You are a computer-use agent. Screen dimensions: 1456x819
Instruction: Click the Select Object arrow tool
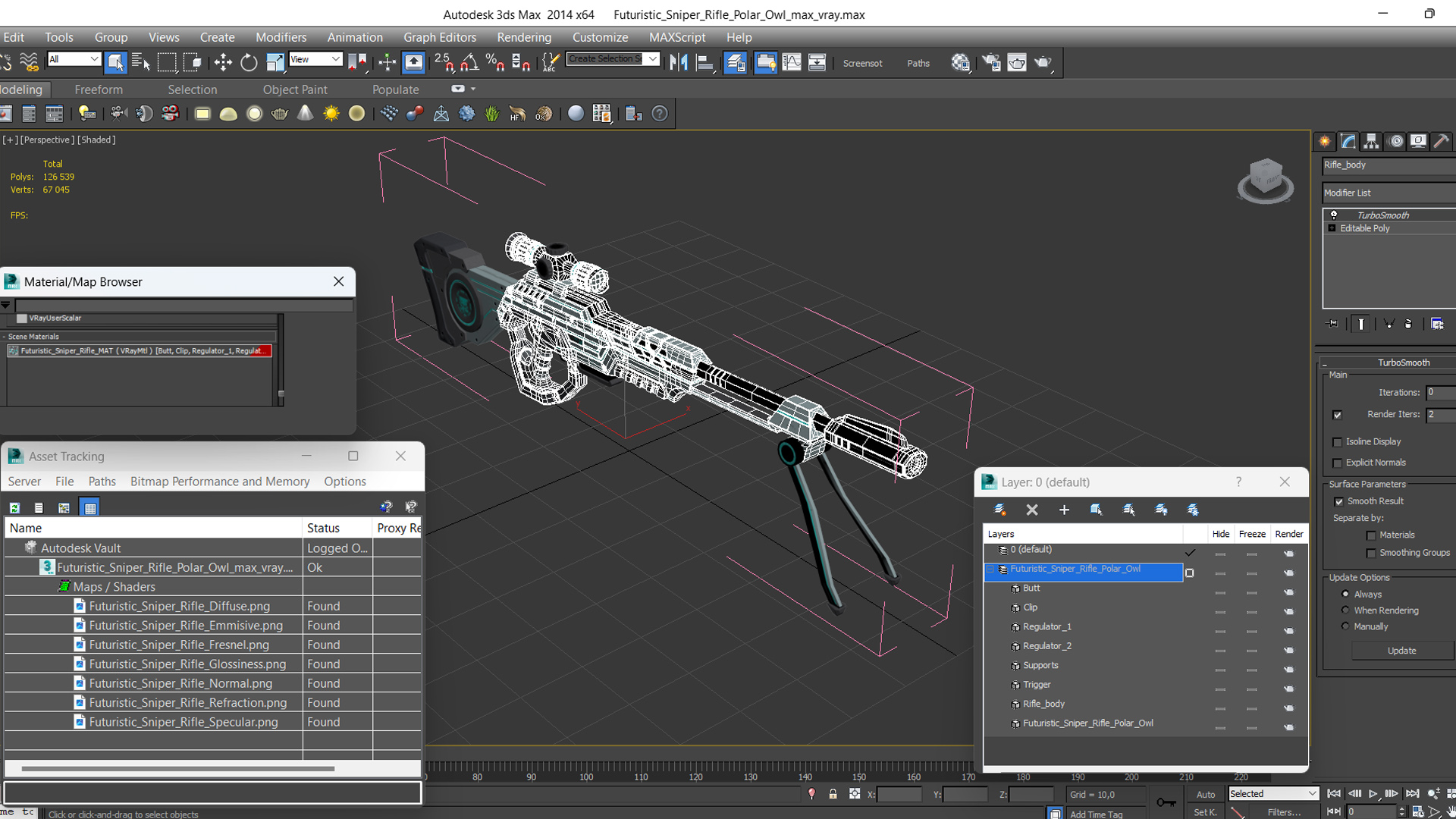click(115, 63)
